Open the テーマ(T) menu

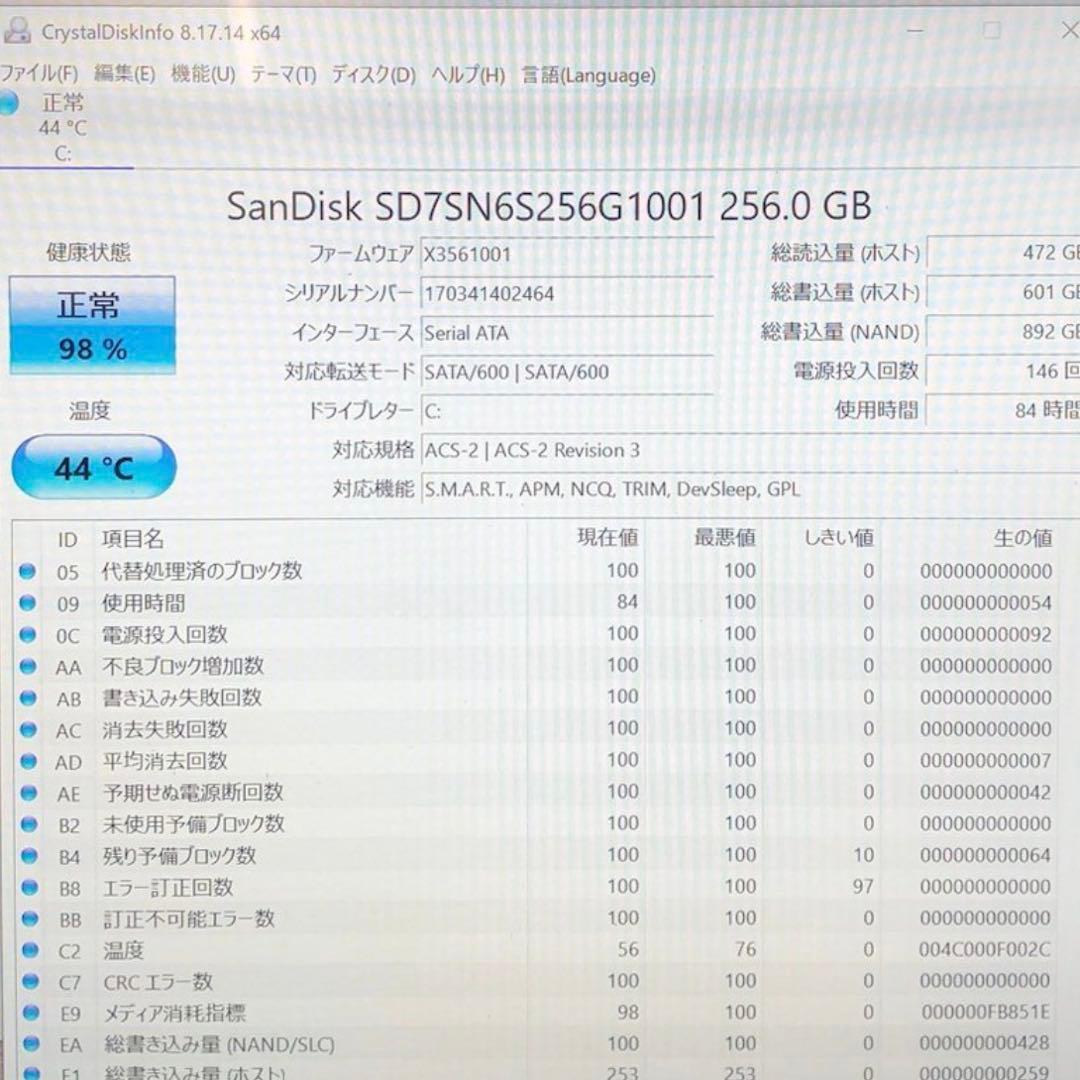coord(283,74)
